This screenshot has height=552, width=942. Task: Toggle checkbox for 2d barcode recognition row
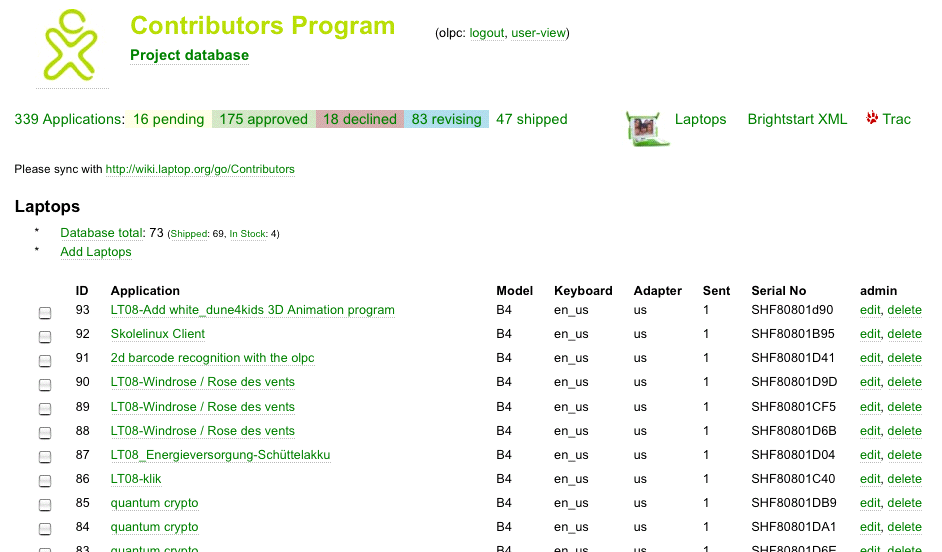pos(45,361)
